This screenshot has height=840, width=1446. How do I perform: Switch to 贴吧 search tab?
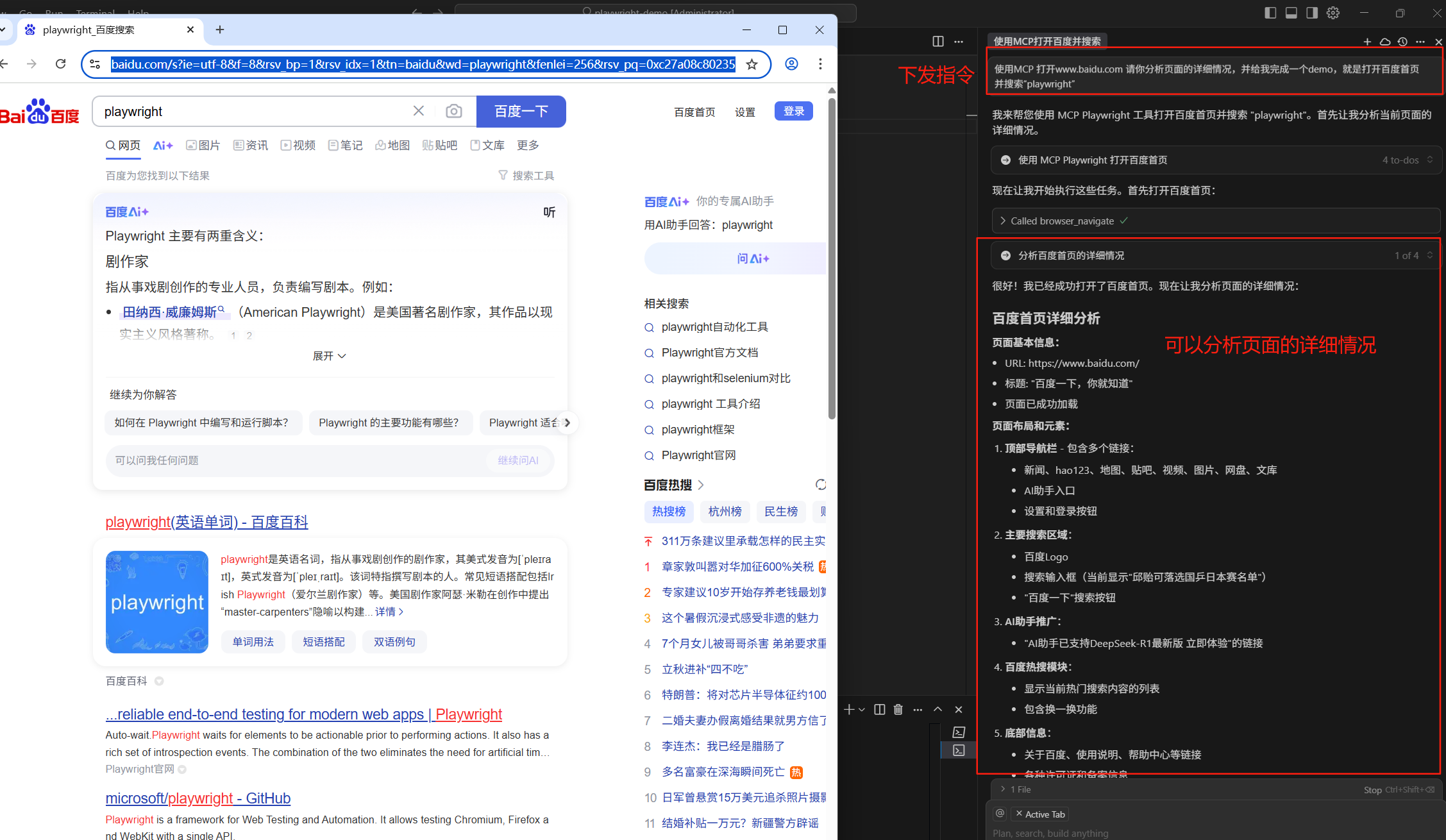440,146
